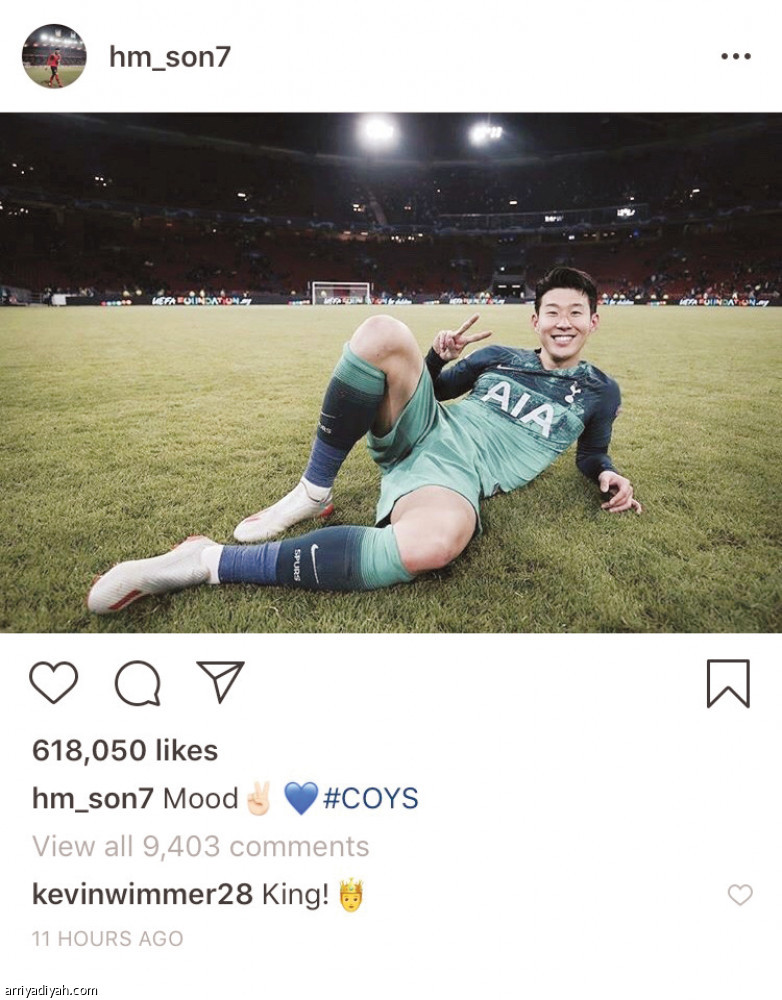Screen dimensions: 782x1000
Task: Open the hm_son7 username in the post header
Action: [170, 57]
